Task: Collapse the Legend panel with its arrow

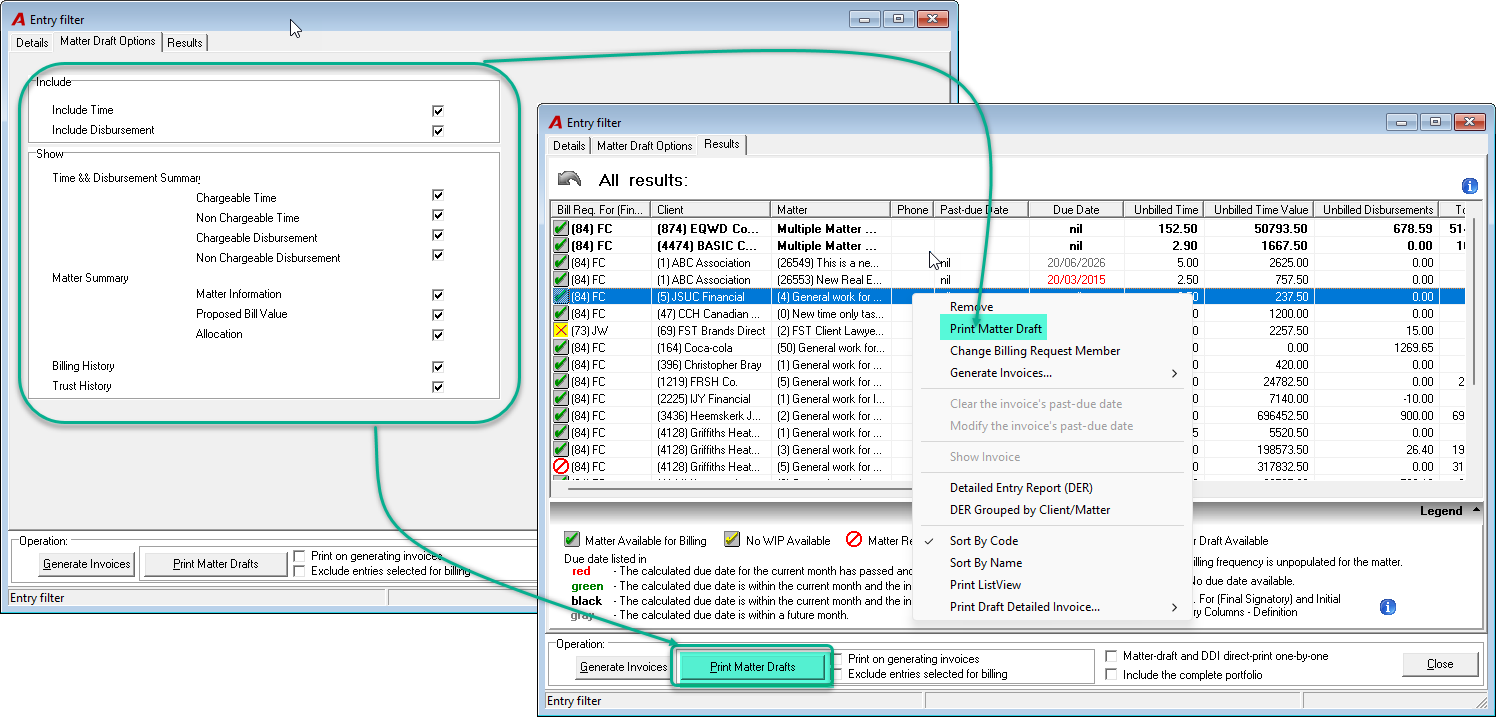Action: 1476,510
